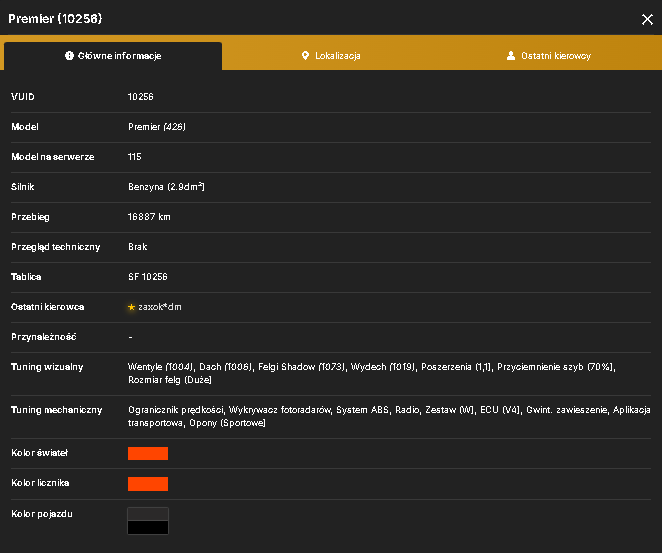Click the plate value SF 10256
The width and height of the screenshot is (662, 553).
[148, 276]
